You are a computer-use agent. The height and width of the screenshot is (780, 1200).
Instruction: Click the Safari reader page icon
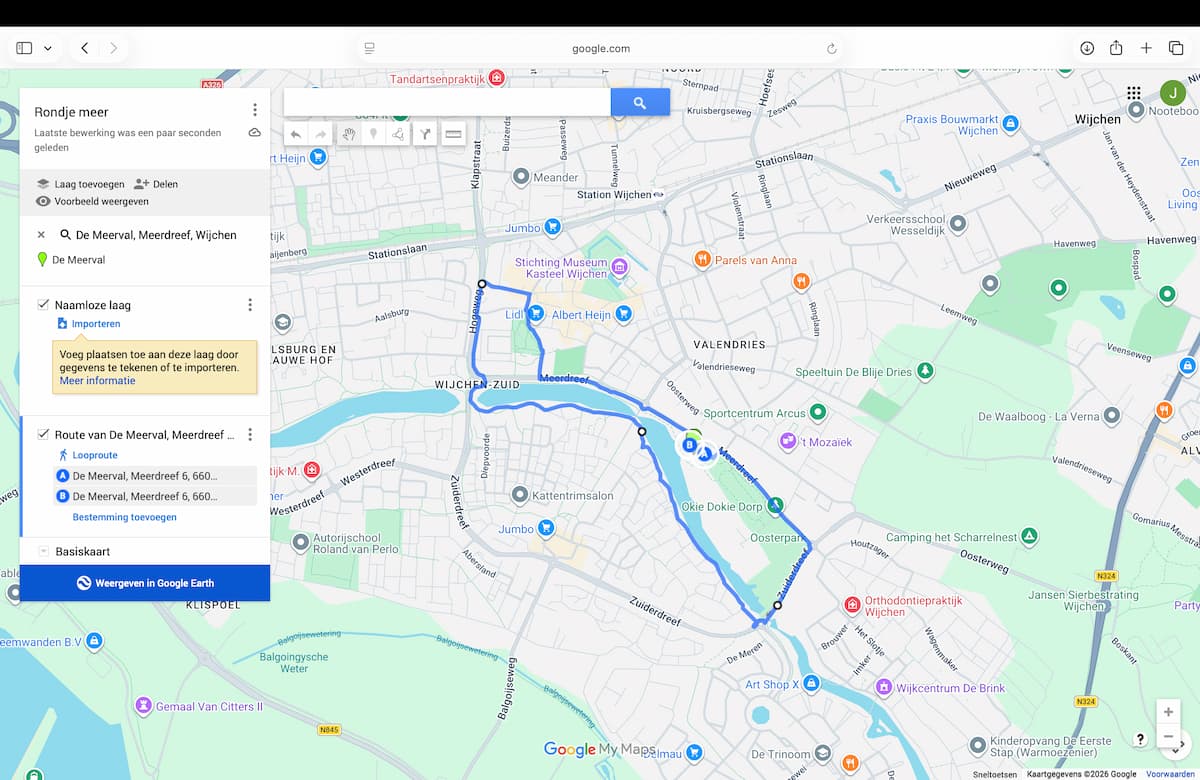coord(369,48)
